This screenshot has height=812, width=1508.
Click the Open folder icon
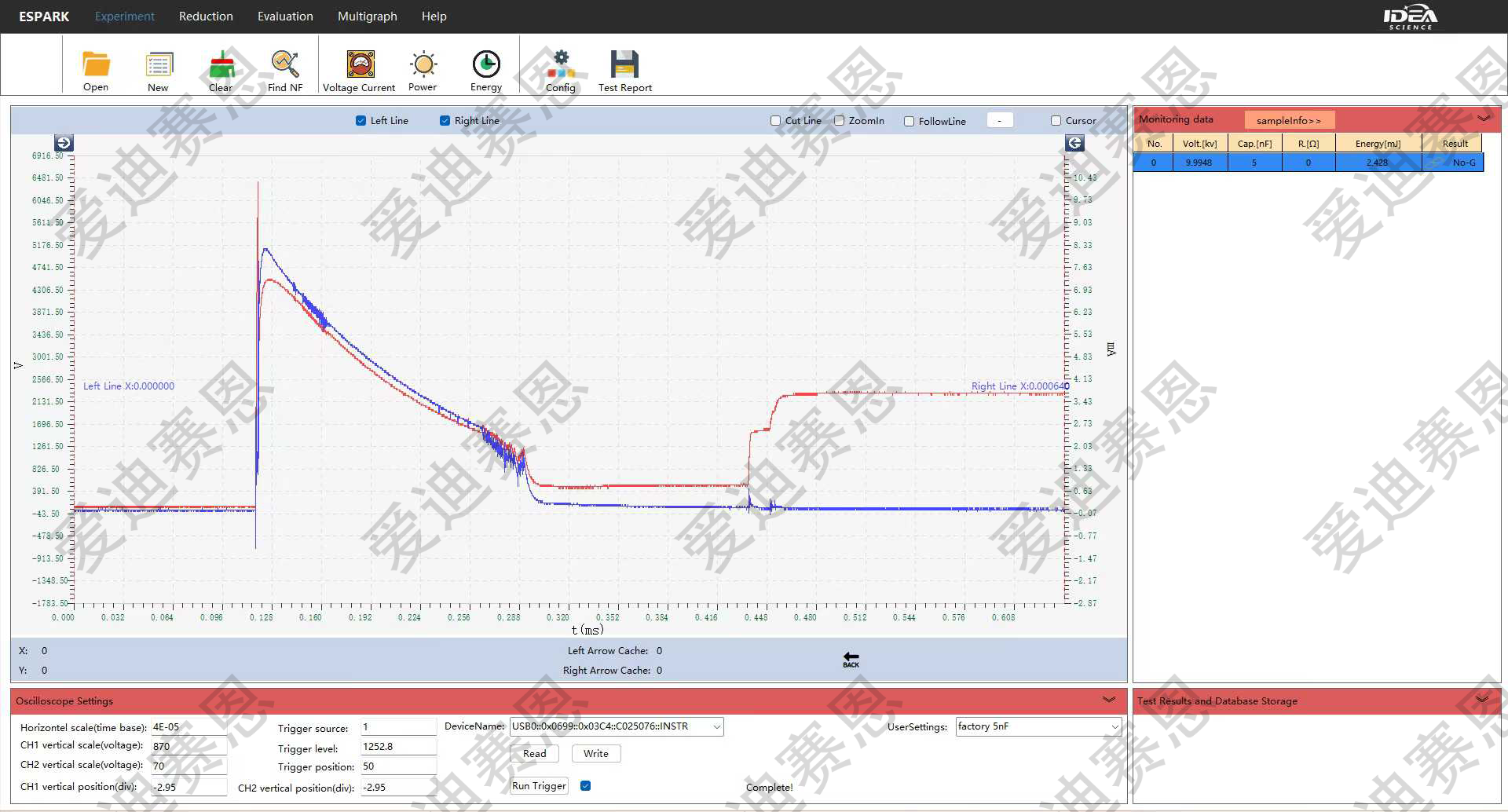coord(96,64)
